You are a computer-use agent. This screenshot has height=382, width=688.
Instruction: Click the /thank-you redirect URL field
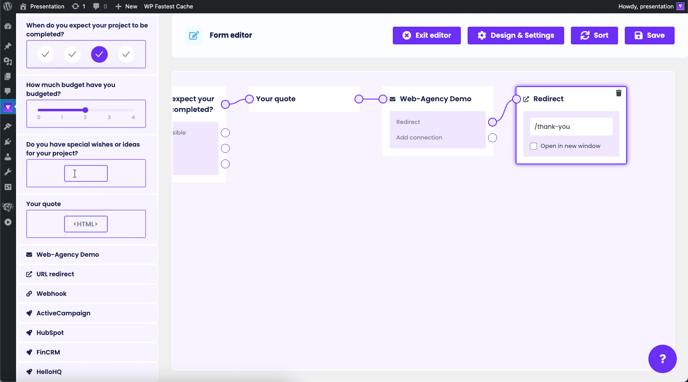tap(571, 127)
